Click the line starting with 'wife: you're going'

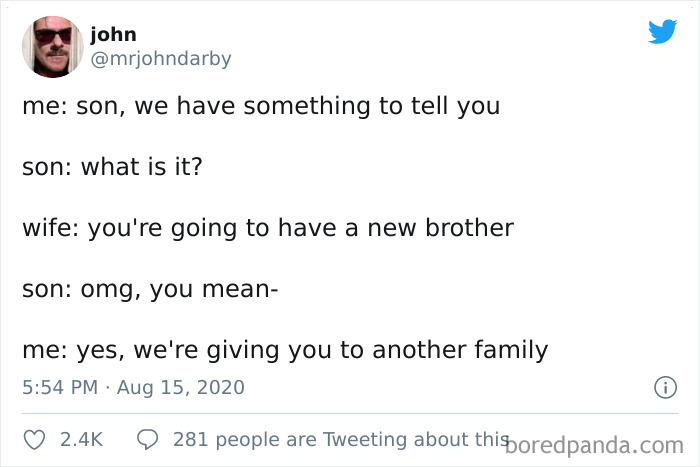[267, 228]
